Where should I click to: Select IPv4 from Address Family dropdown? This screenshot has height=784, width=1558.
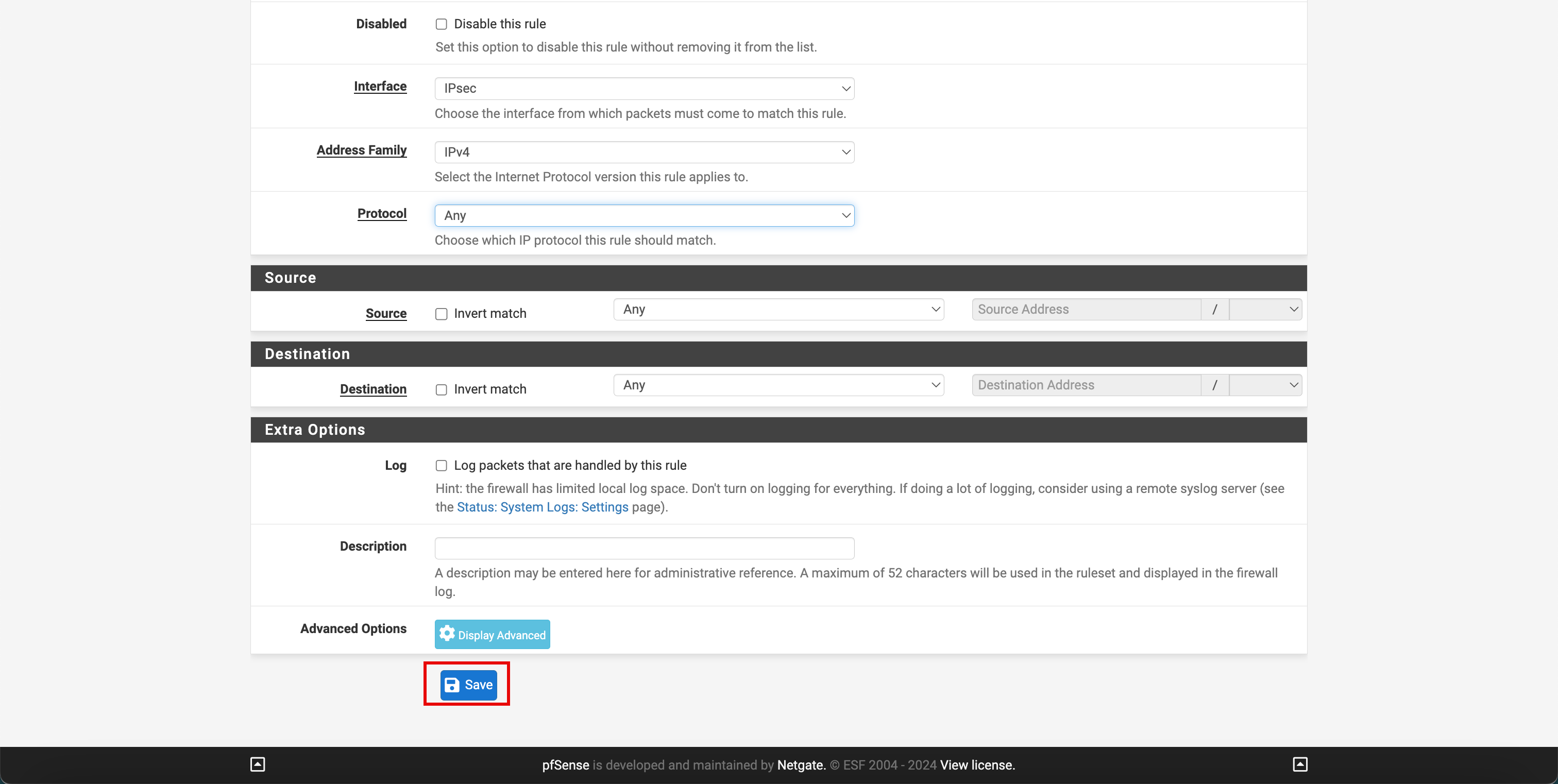pos(645,152)
